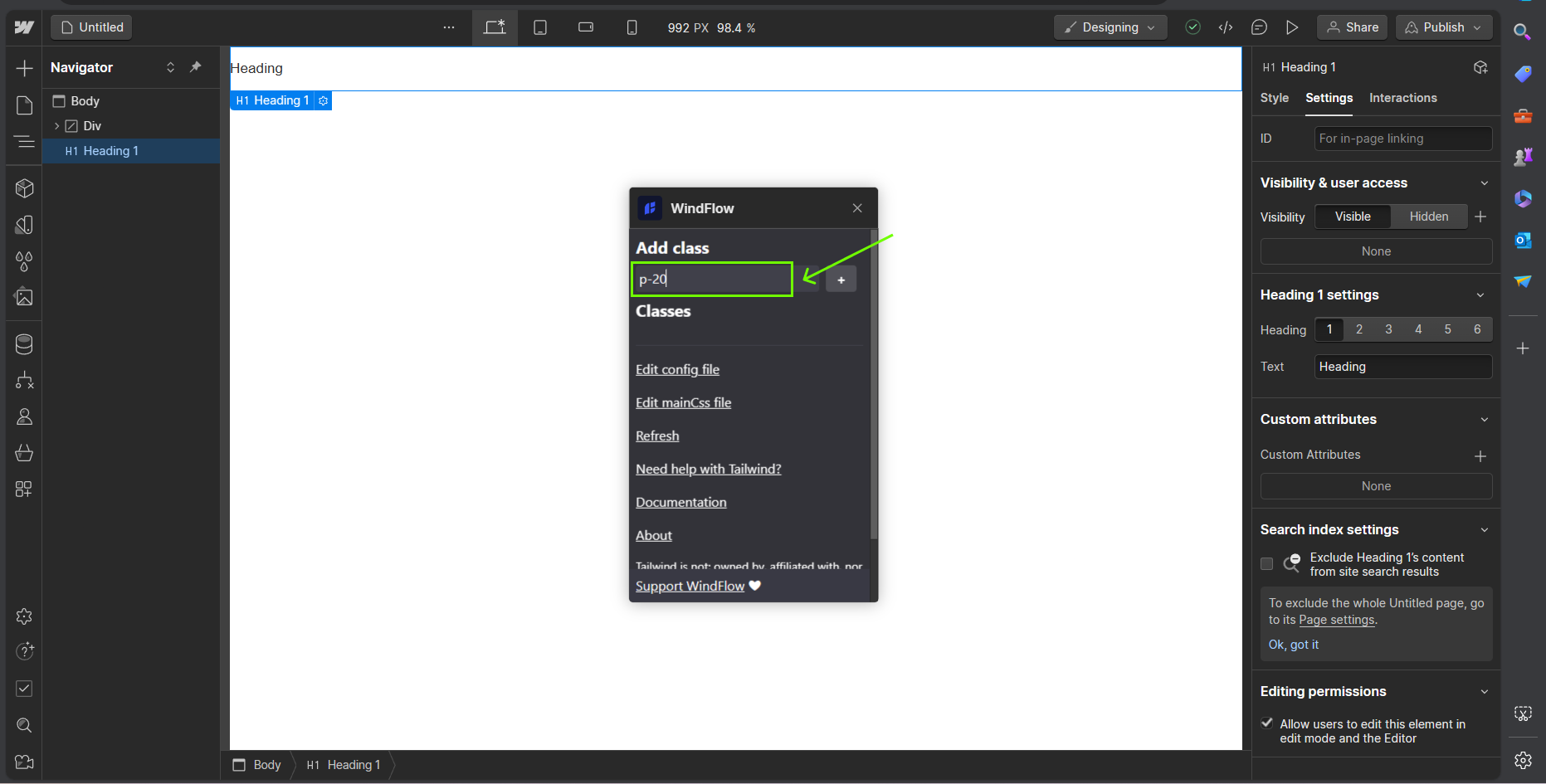The height and width of the screenshot is (784, 1546).
Task: Open the comments bubble icon
Action: [x=1259, y=27]
